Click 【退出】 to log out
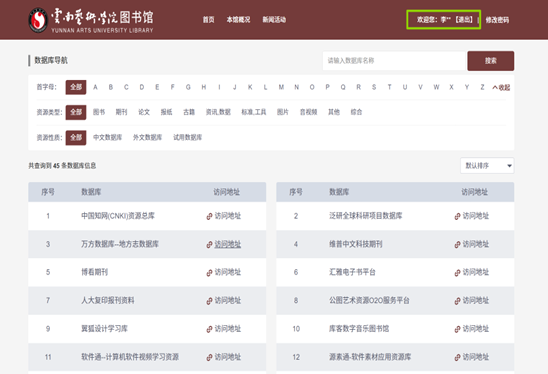 pos(464,20)
